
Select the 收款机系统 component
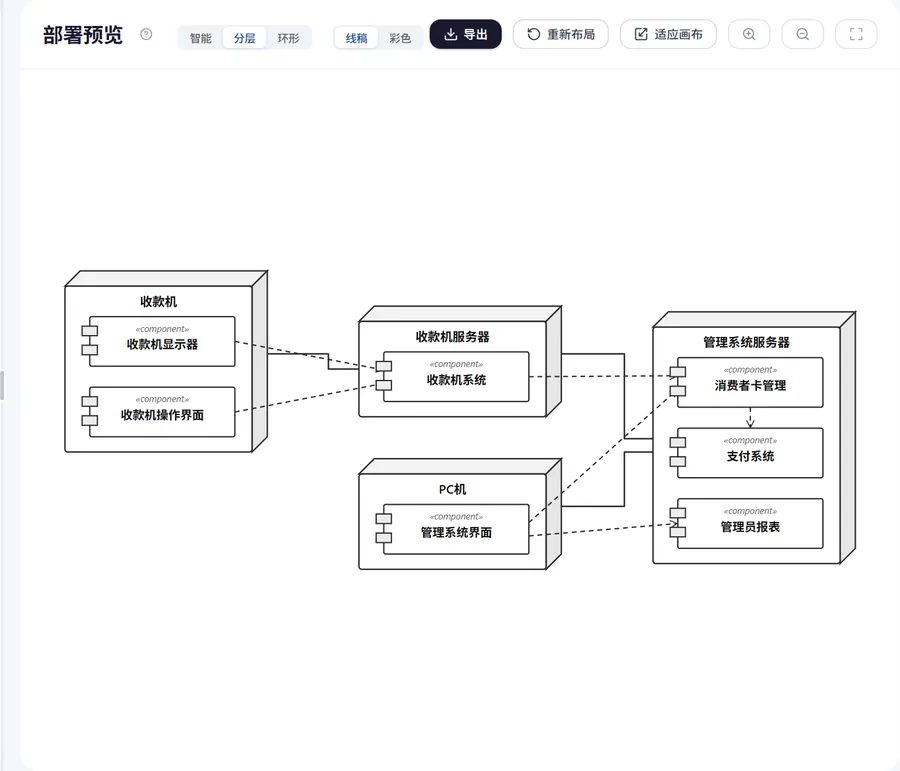[456, 377]
